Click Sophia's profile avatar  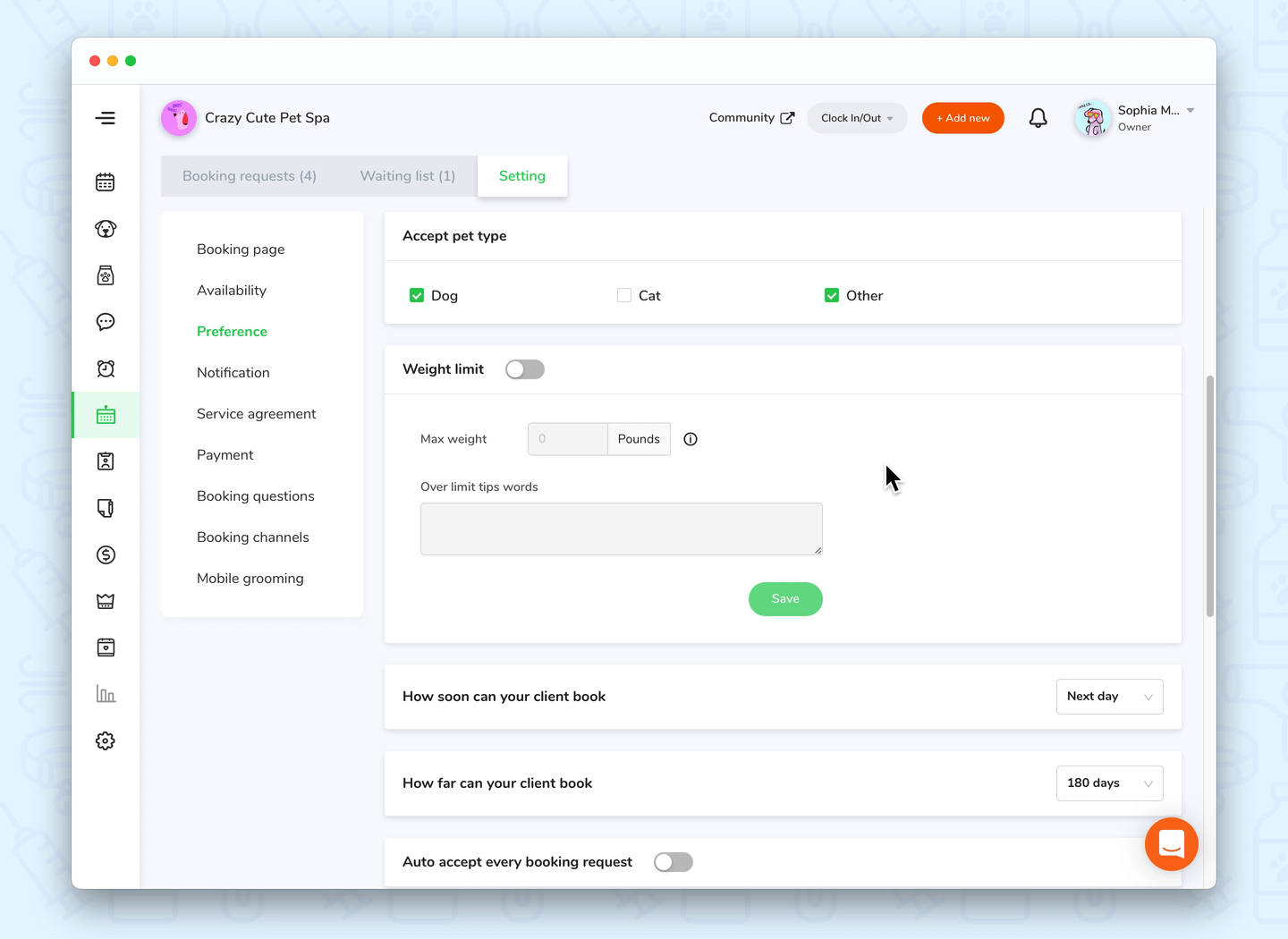(1092, 118)
